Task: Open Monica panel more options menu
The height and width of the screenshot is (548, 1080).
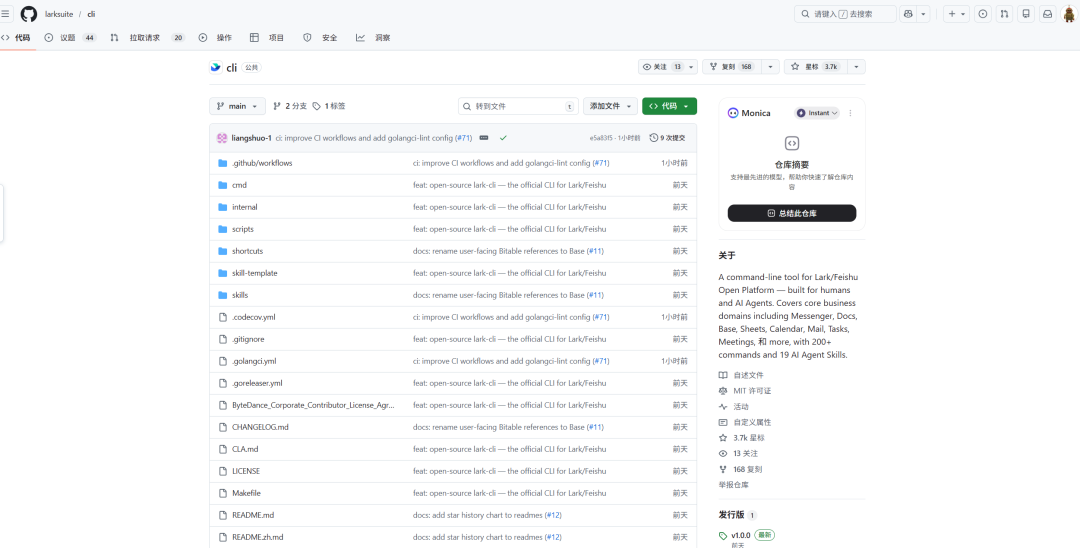Action: click(x=850, y=113)
